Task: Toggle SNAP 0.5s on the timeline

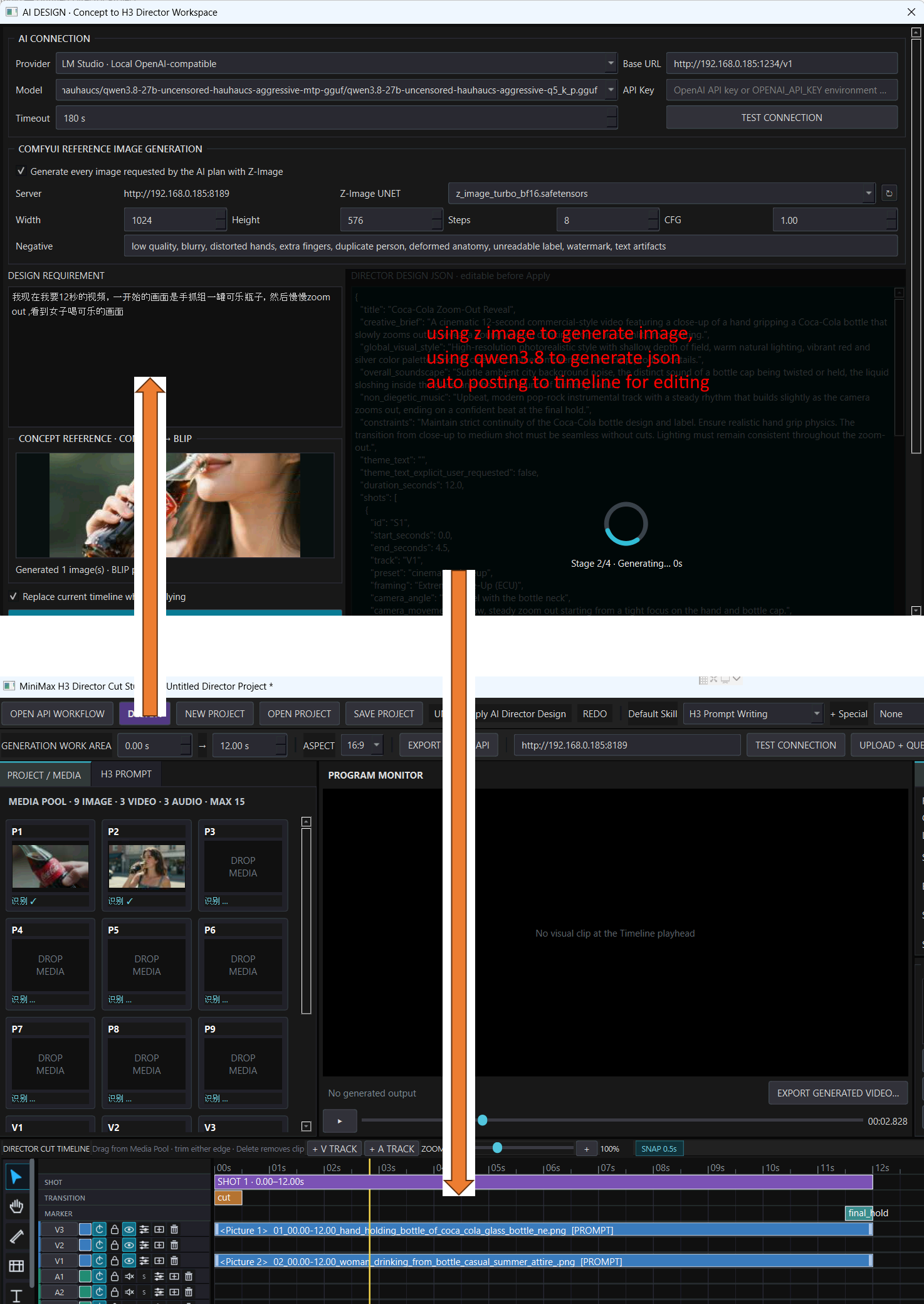Action: click(659, 1149)
